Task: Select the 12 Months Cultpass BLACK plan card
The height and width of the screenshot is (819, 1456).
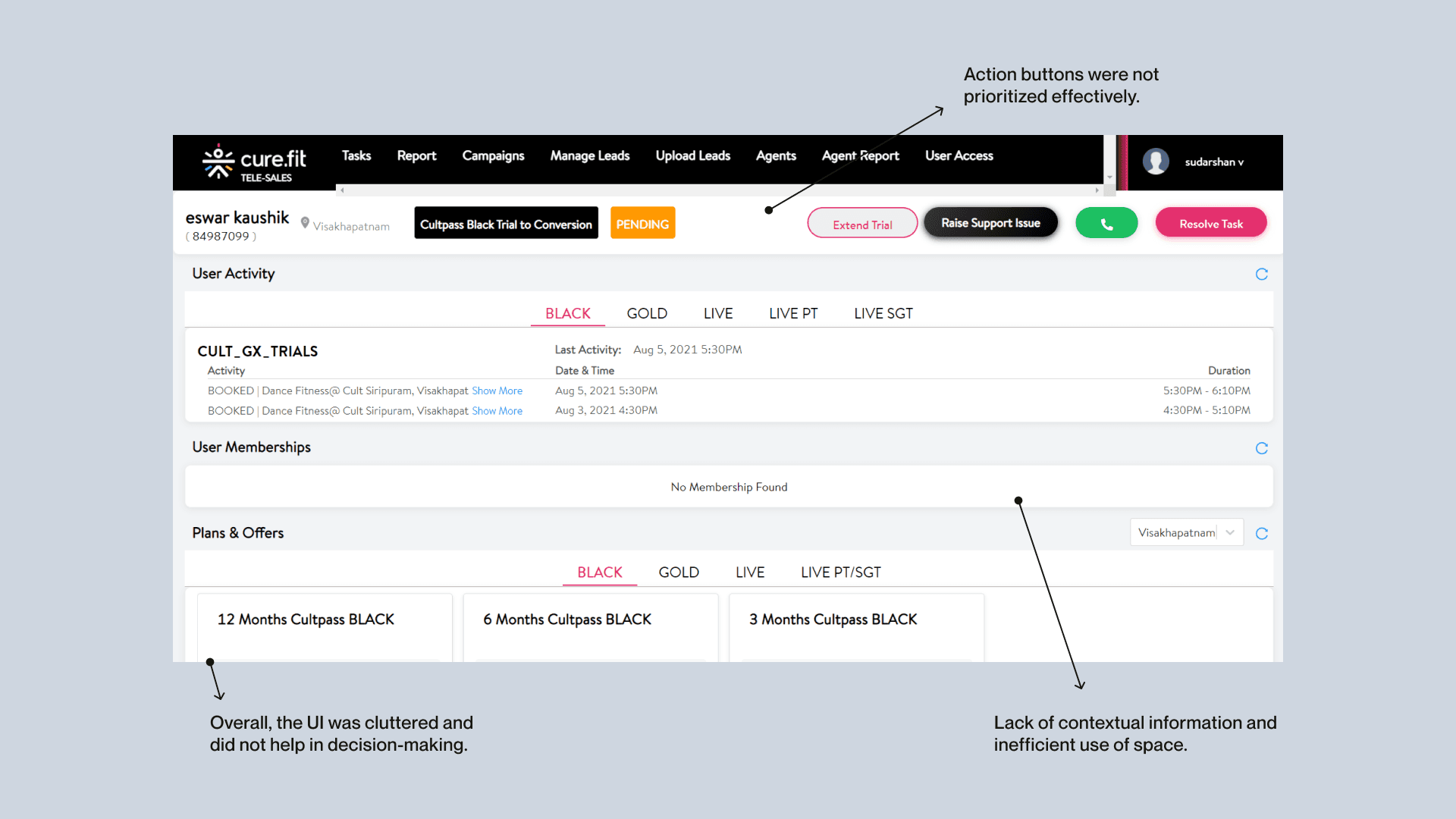Action: 325,628
